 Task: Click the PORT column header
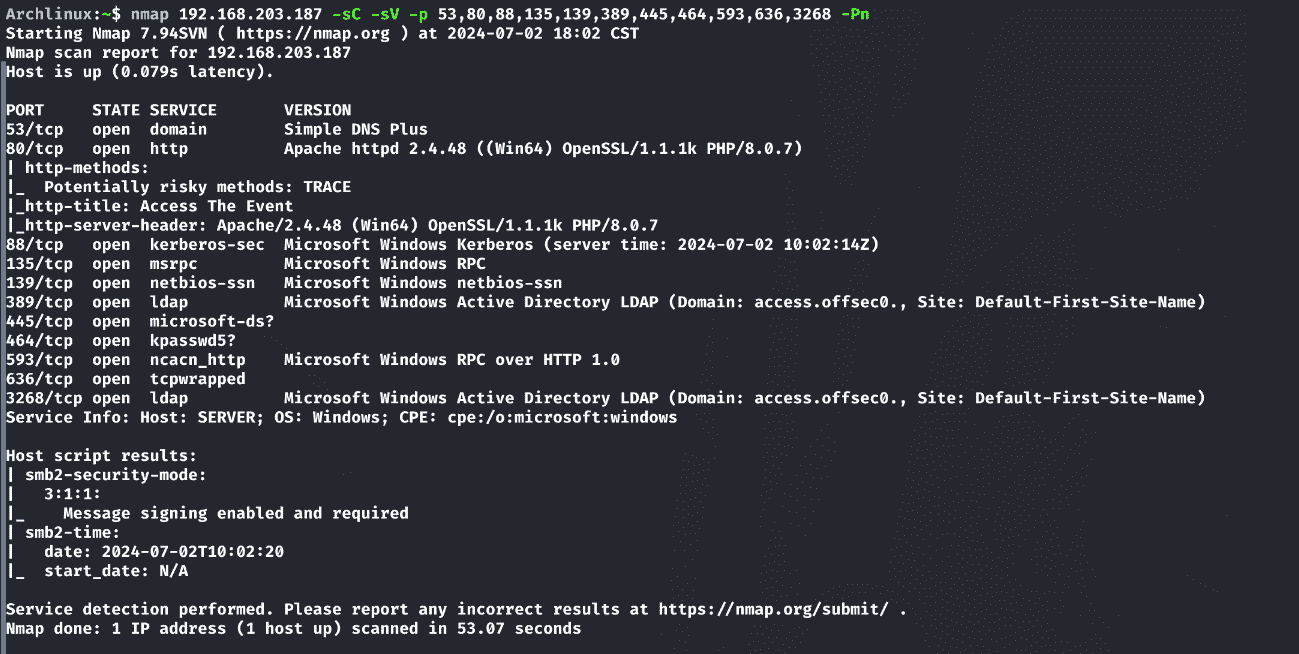tap(24, 110)
